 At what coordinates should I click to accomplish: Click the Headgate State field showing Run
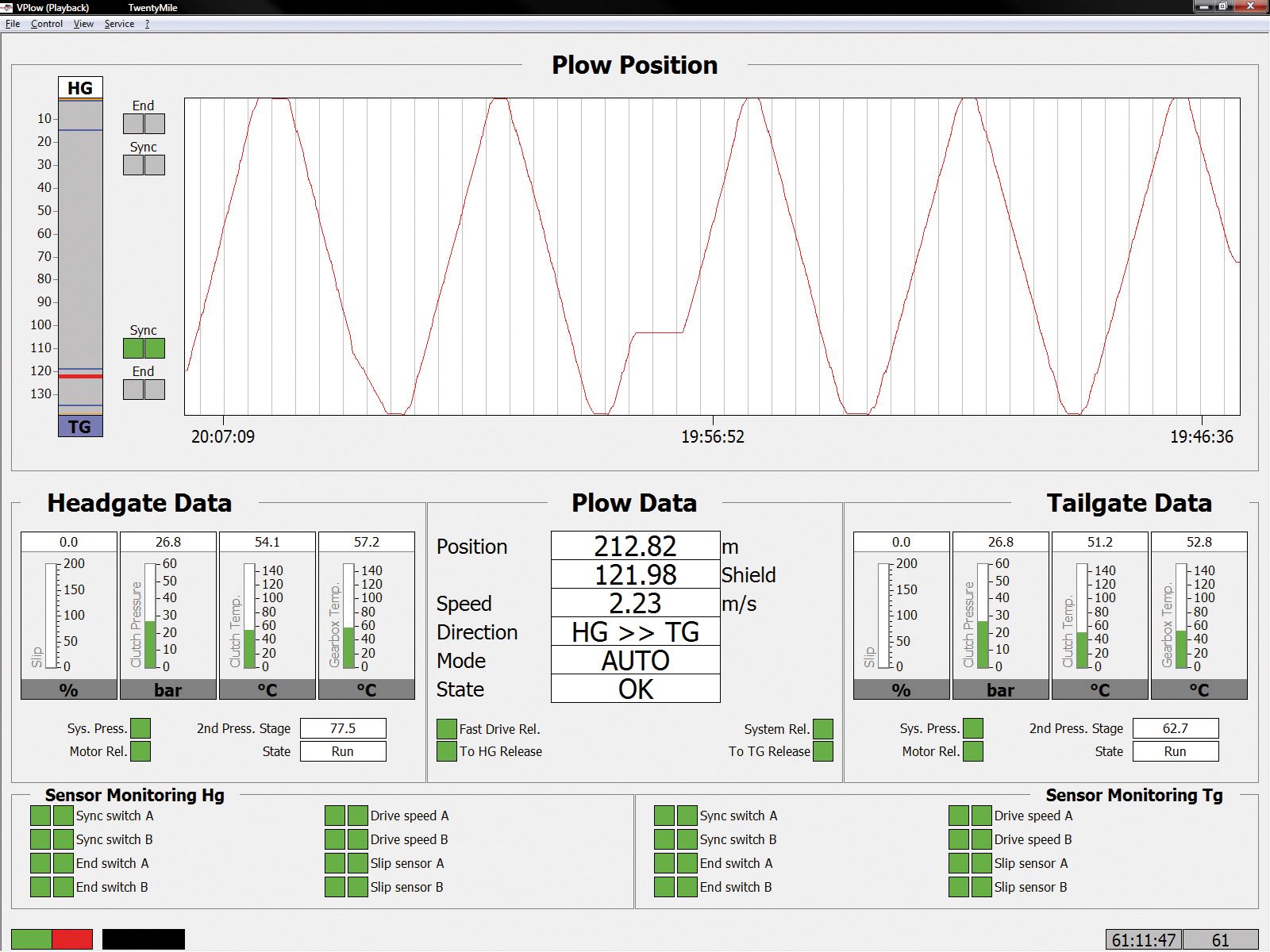[343, 751]
